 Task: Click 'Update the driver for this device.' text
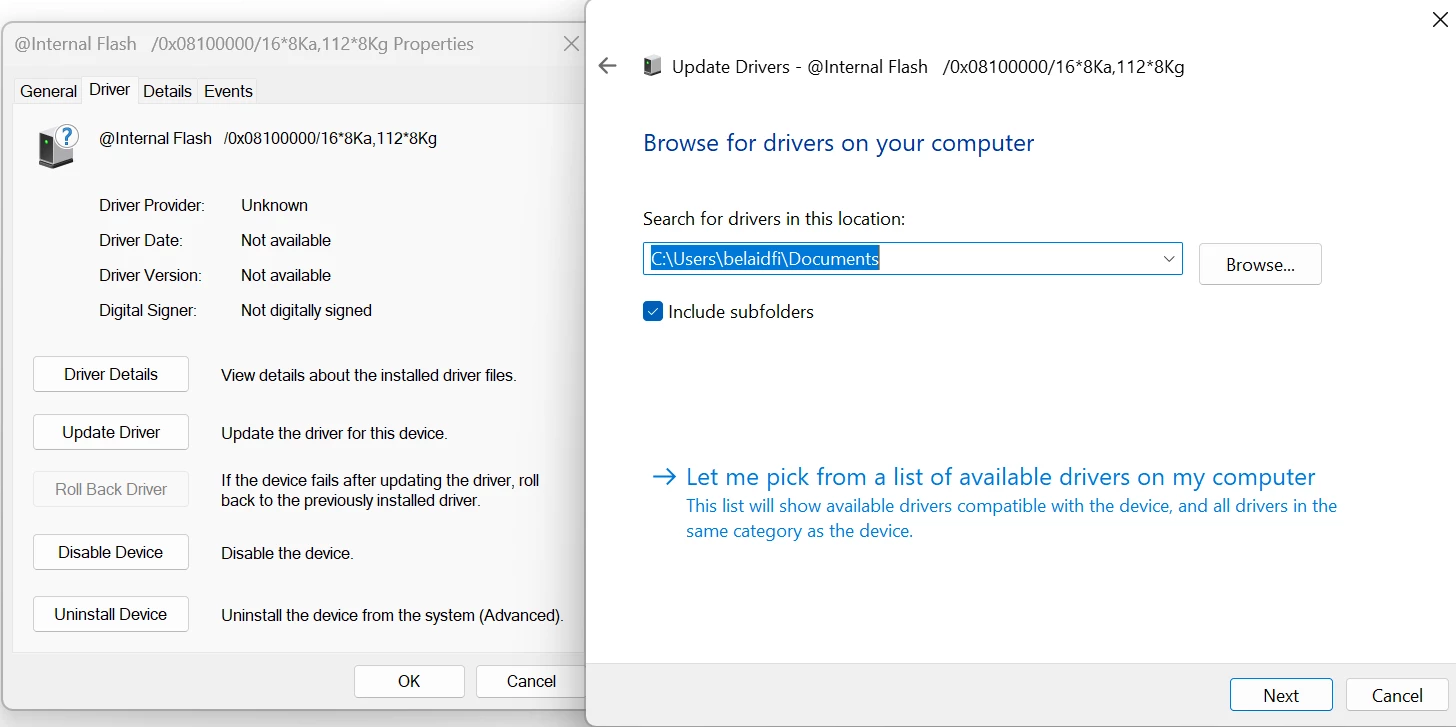point(334,433)
